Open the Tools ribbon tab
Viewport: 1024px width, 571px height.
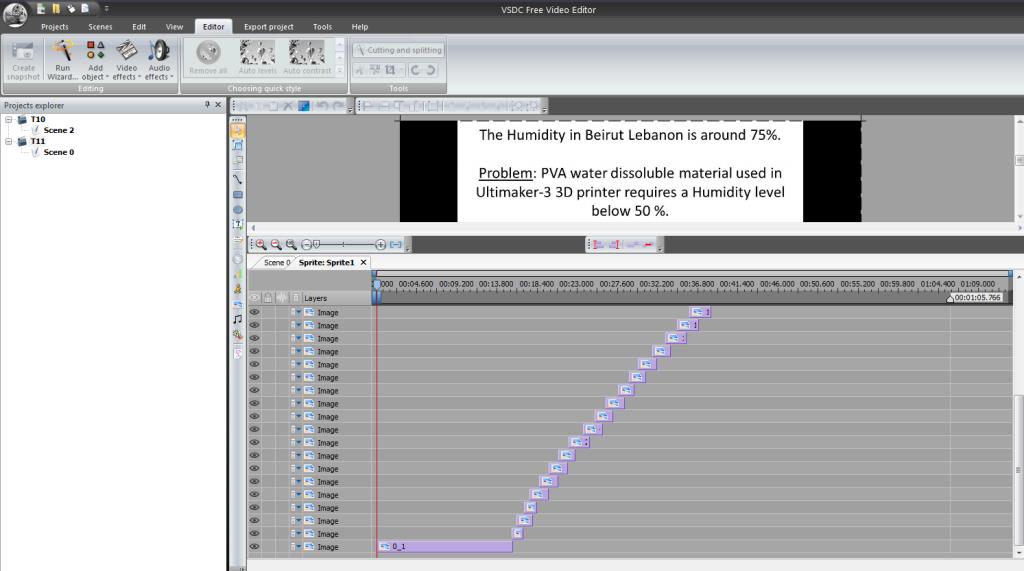tap(322, 27)
